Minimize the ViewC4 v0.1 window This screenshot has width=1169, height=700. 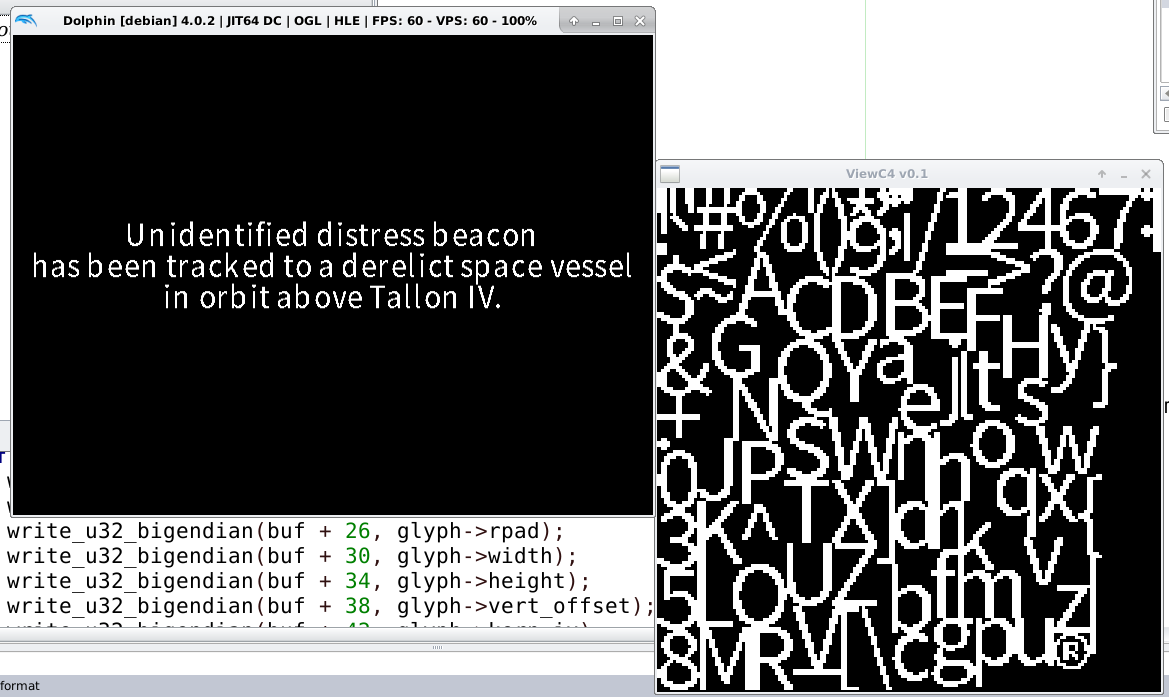[1124, 174]
